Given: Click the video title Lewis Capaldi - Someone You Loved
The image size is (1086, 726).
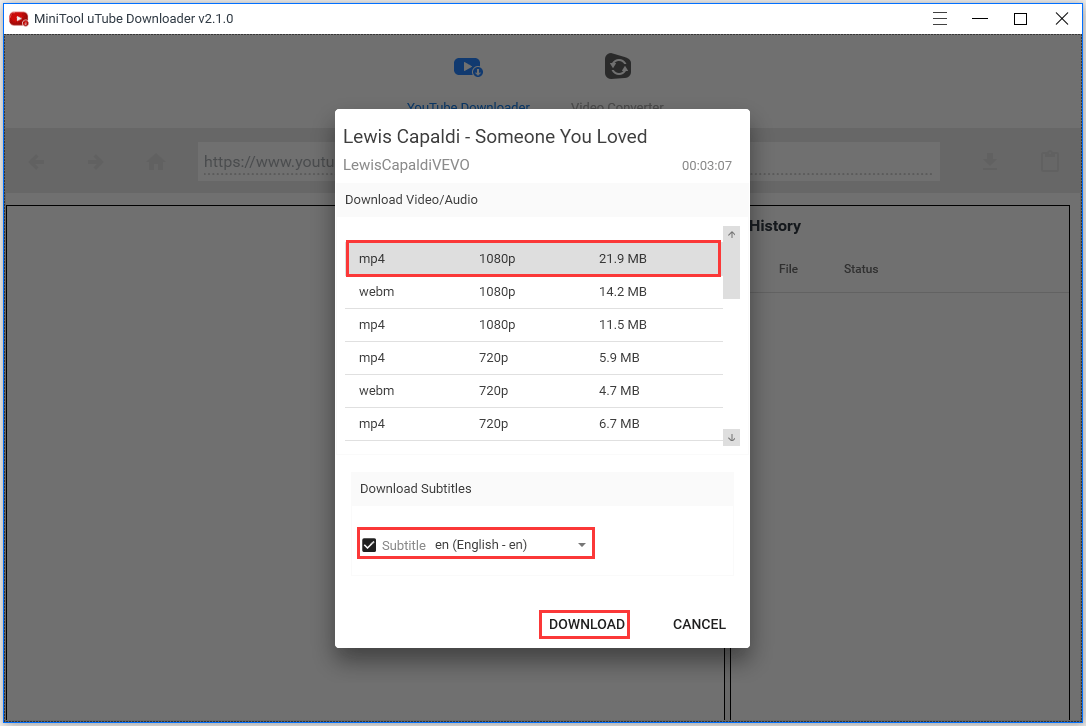Looking at the screenshot, I should point(495,136).
